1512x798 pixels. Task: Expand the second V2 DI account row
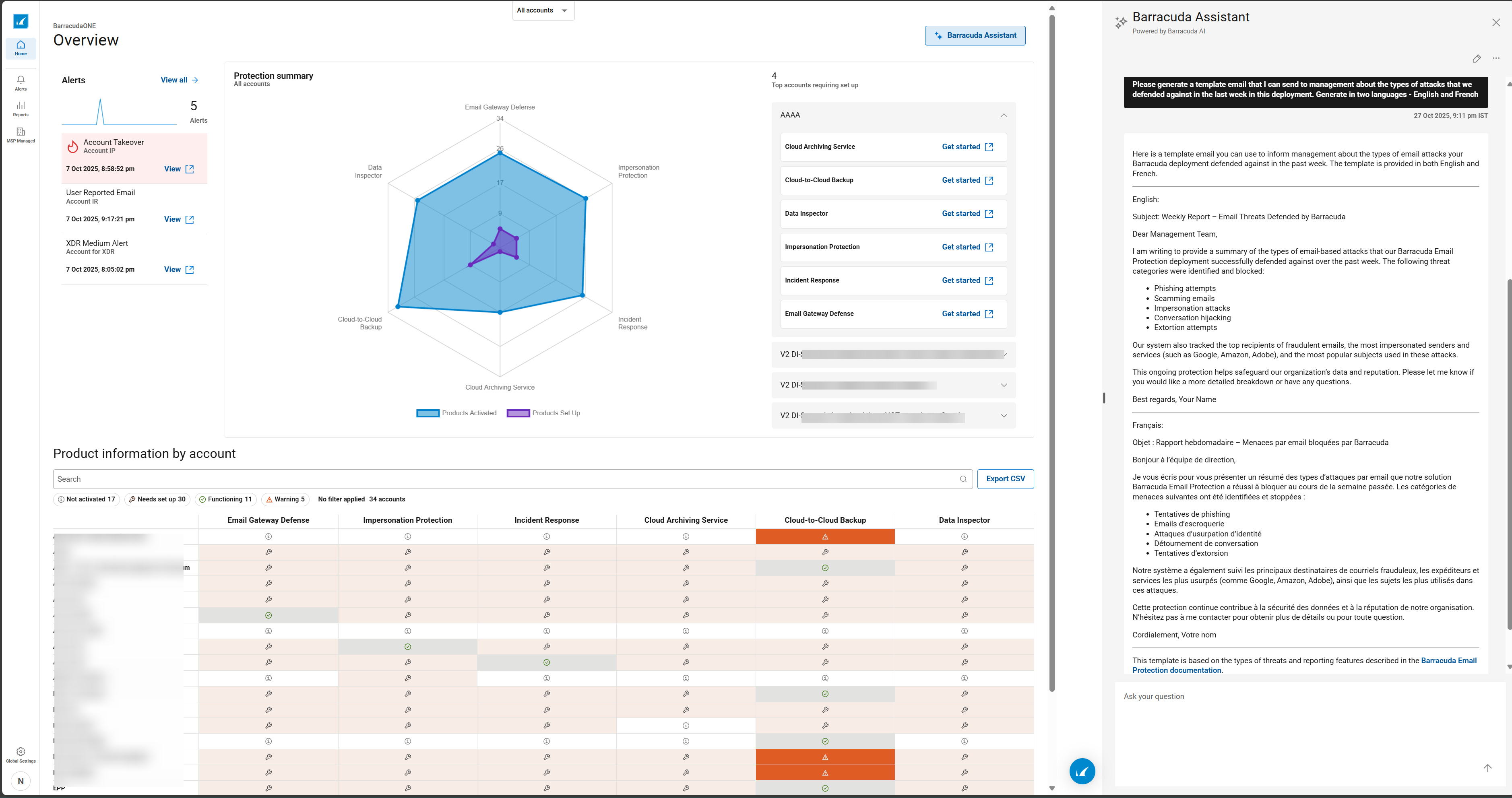pyautogui.click(x=1003, y=386)
